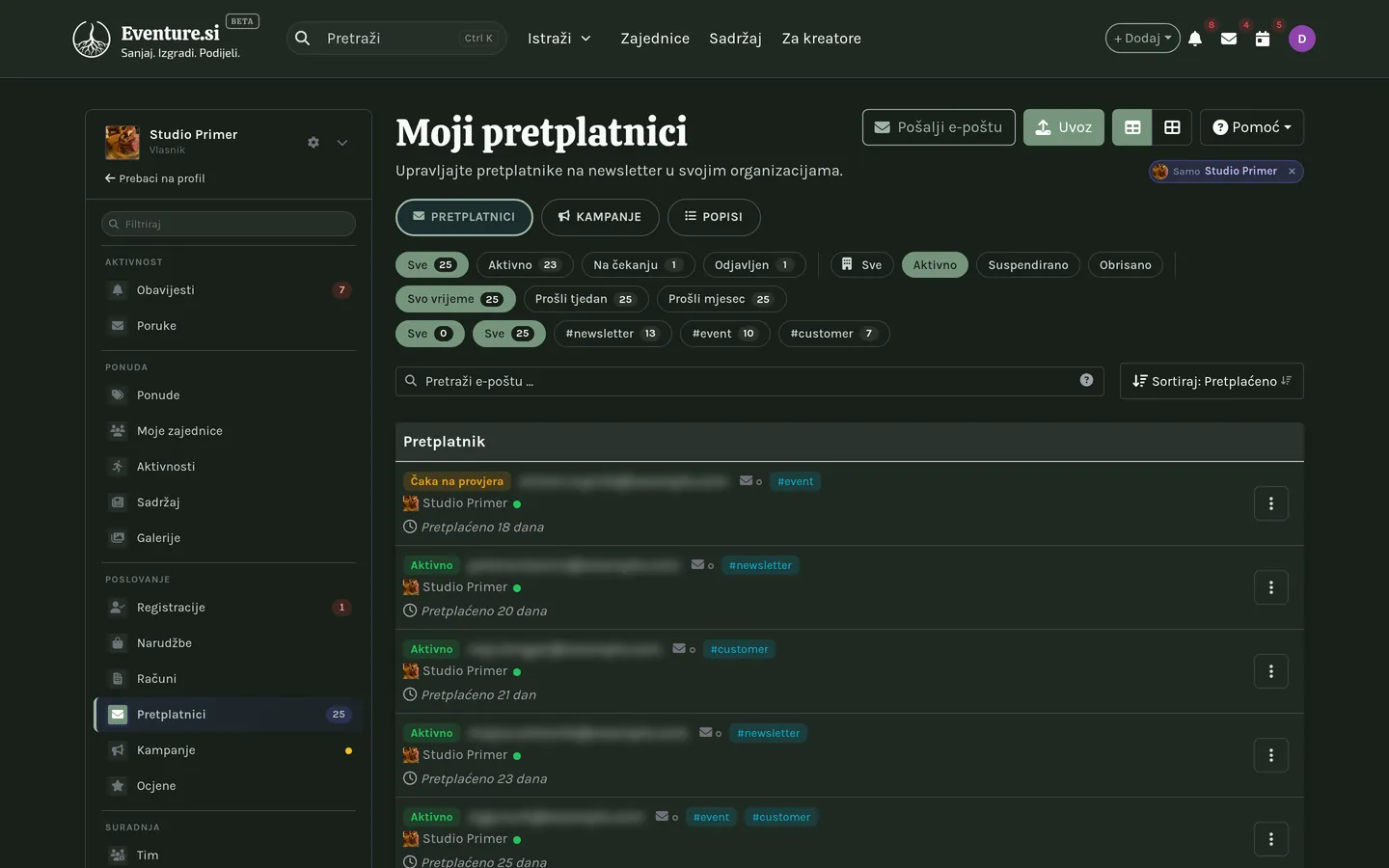
Task: Click Studio Primer organization thumbnail
Action: click(123, 143)
